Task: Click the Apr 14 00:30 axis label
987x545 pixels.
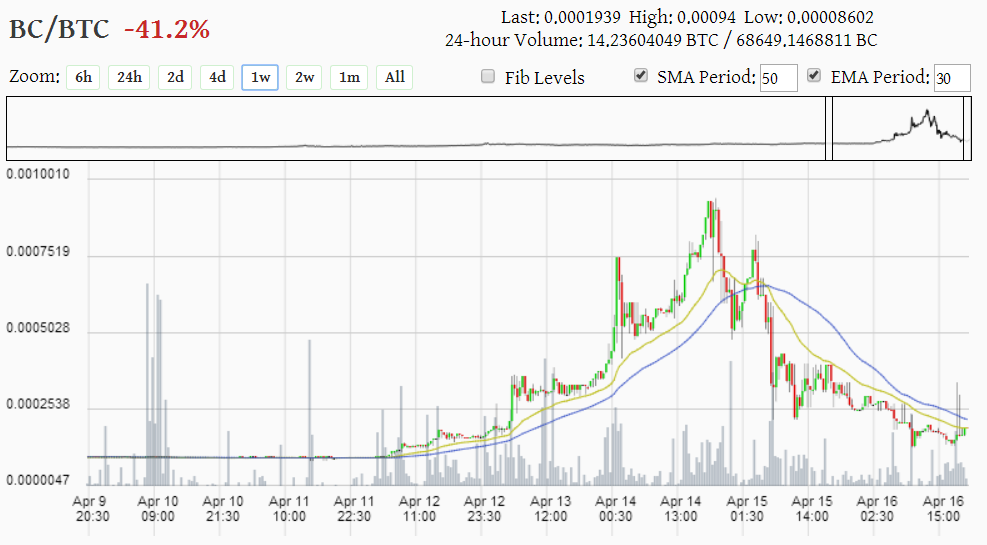Action: [x=615, y=509]
